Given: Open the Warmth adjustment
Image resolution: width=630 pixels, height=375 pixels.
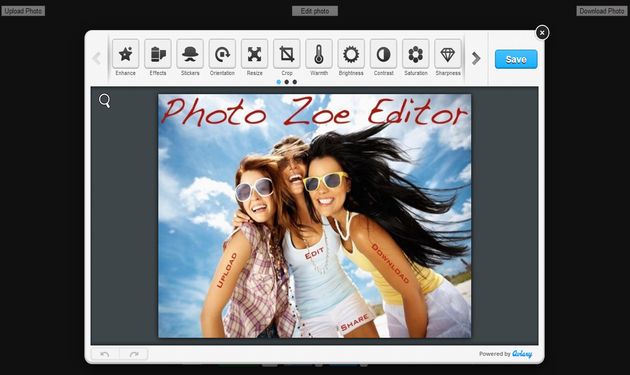Looking at the screenshot, I should click(319, 54).
